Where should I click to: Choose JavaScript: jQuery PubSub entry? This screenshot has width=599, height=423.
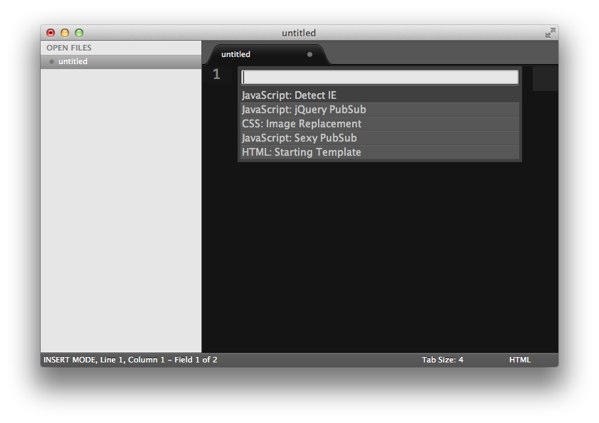(x=379, y=110)
